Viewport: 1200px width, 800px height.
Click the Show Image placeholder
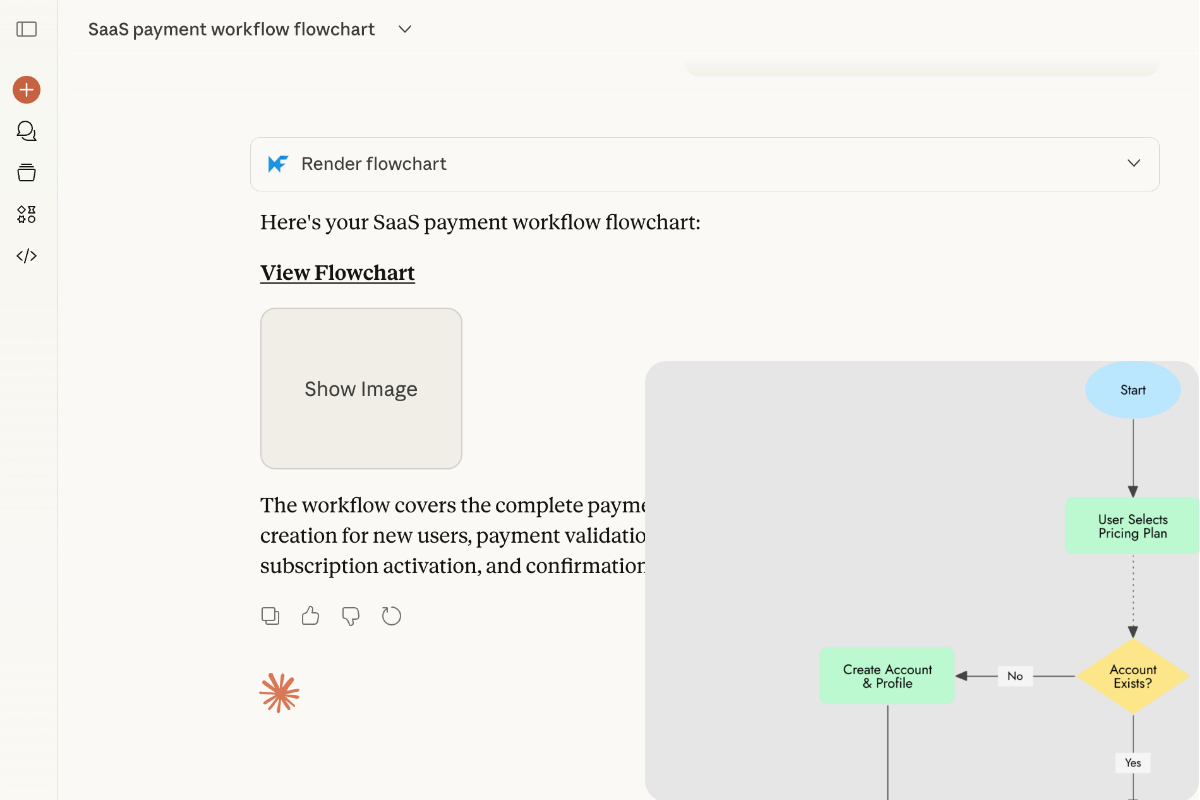point(361,389)
